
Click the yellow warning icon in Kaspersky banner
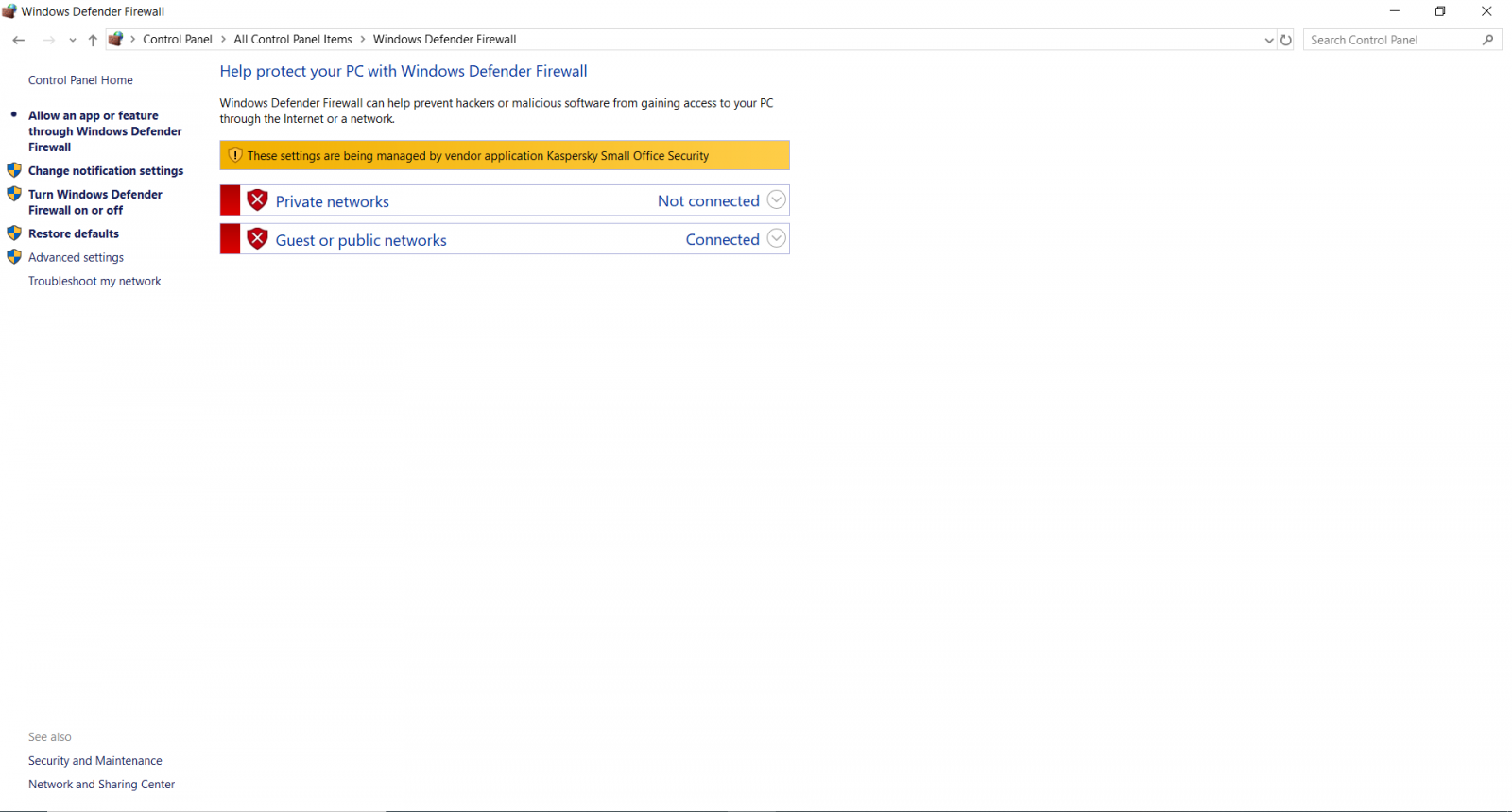point(235,155)
